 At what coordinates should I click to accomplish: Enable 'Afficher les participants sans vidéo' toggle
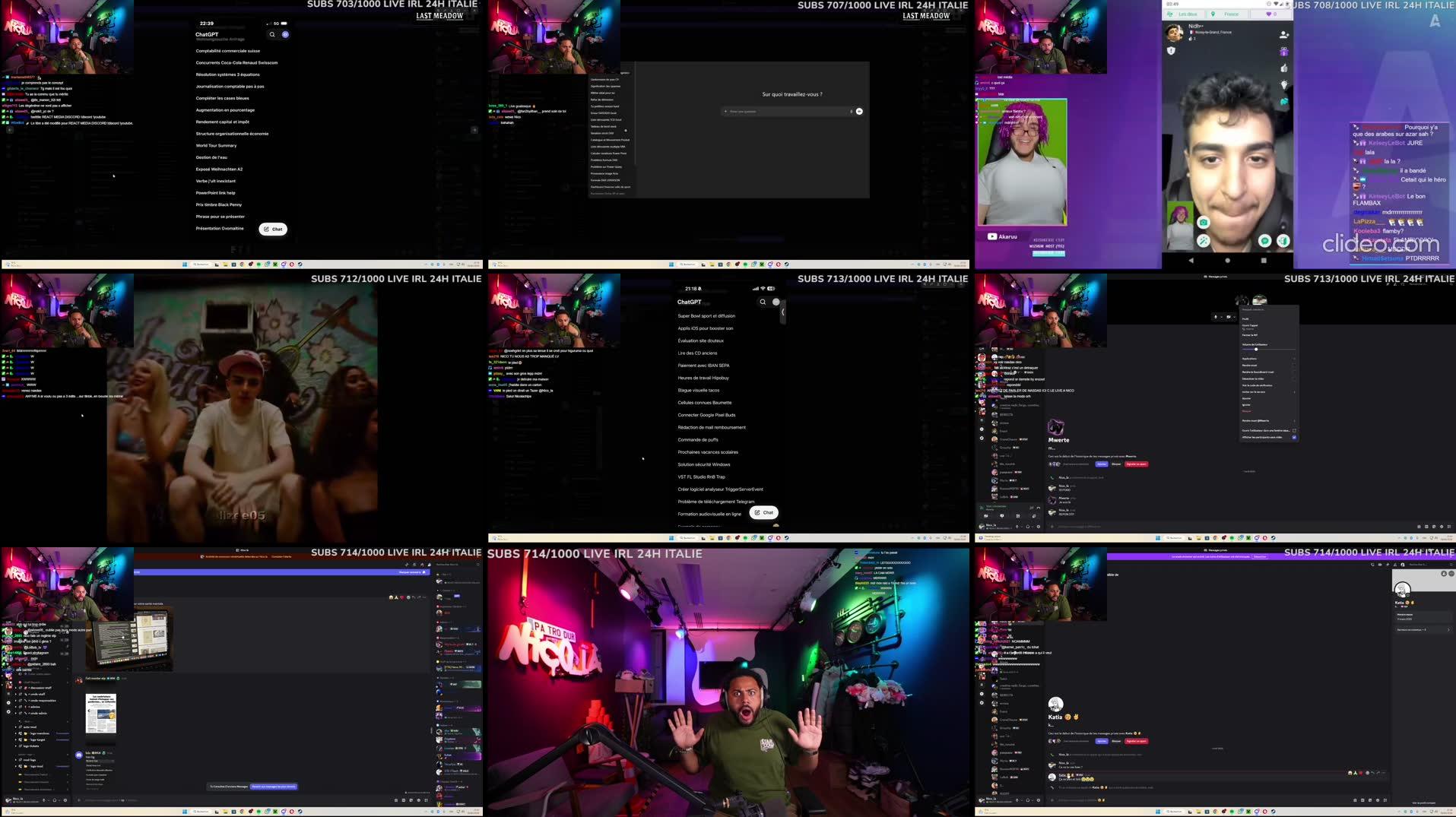[x=1294, y=437]
